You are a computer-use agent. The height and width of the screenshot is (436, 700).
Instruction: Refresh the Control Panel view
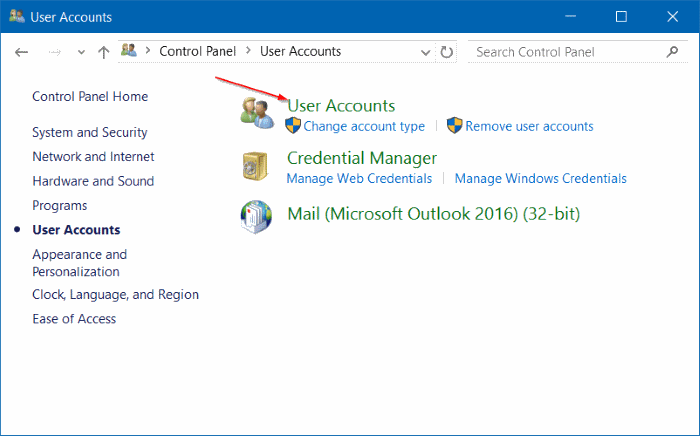click(x=446, y=52)
